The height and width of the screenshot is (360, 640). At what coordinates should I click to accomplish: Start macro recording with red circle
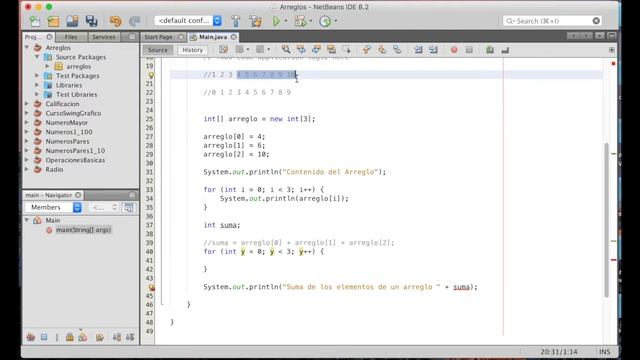click(x=454, y=50)
